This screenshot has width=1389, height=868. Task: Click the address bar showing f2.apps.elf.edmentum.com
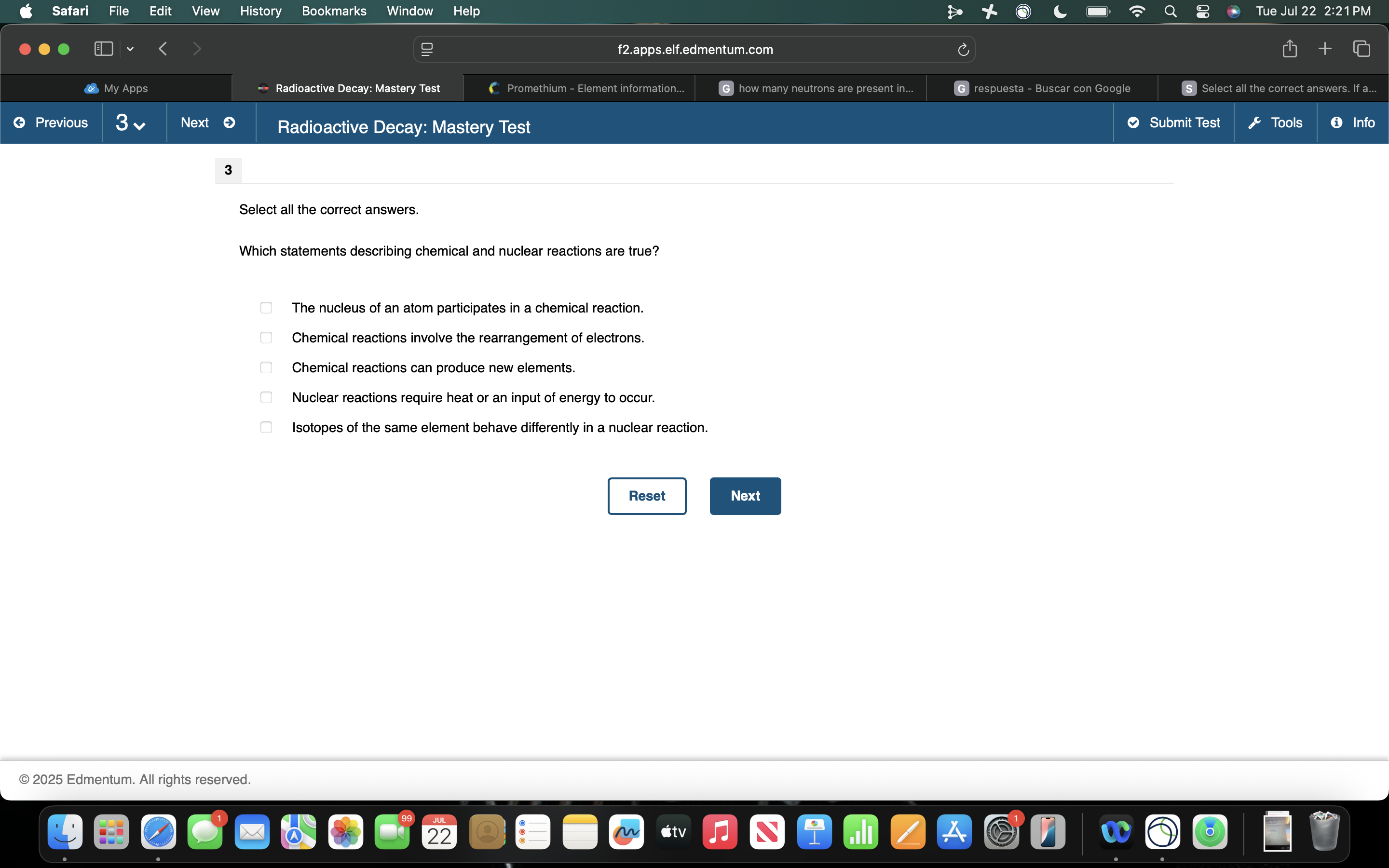694,49
